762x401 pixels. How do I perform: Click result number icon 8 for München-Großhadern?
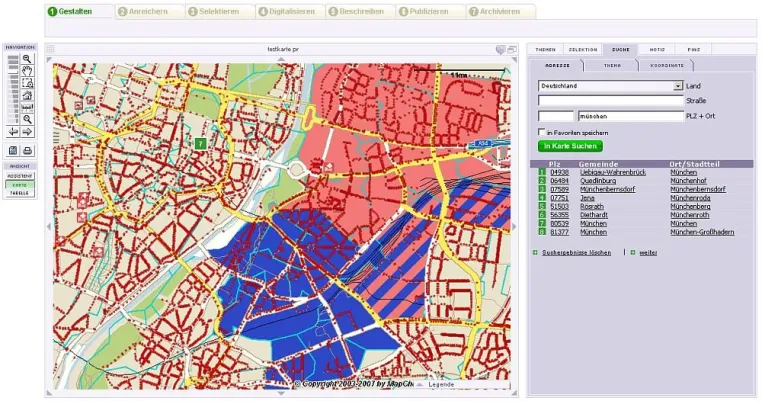542,232
